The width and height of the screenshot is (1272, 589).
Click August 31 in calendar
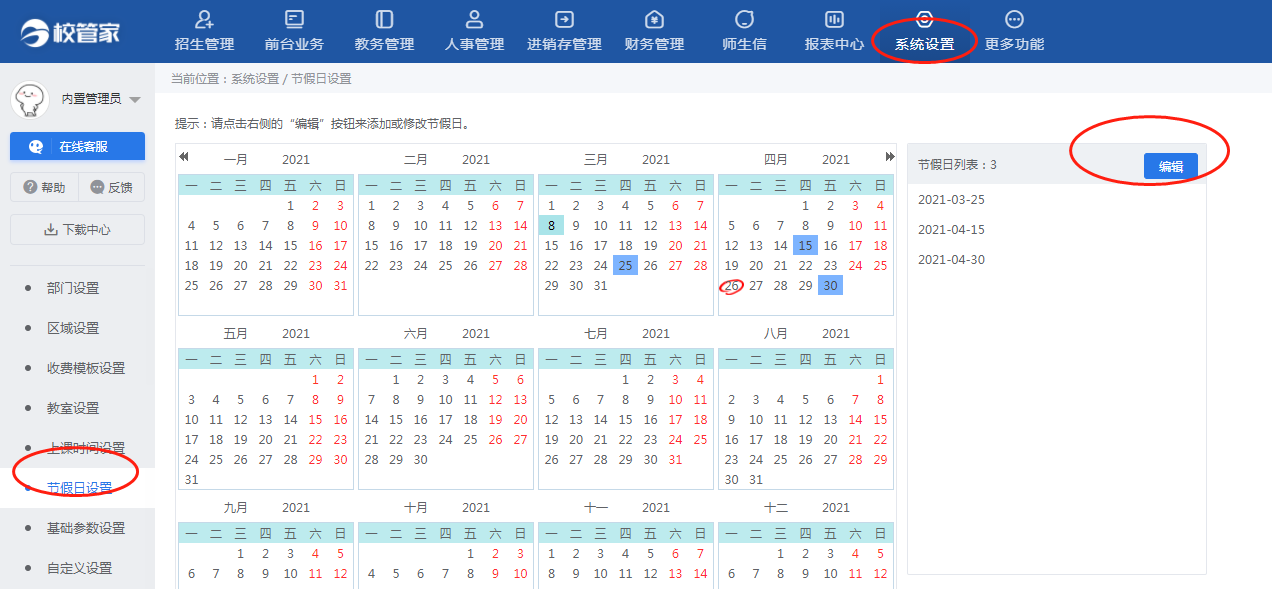point(756,480)
